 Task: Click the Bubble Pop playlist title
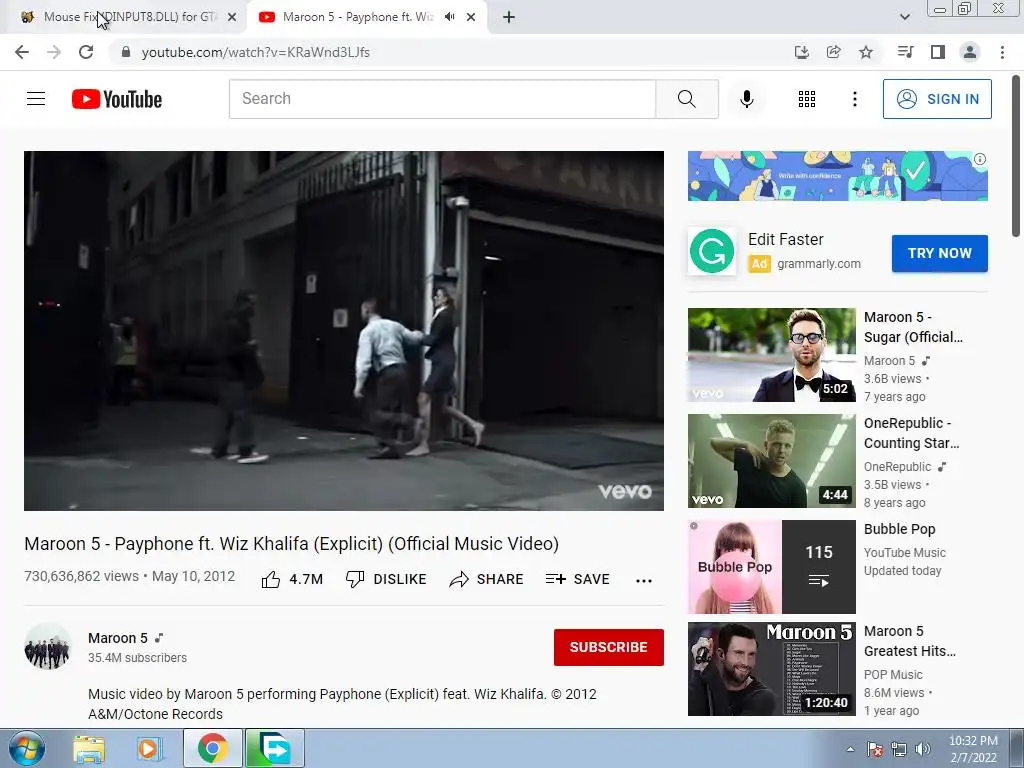tap(900, 529)
